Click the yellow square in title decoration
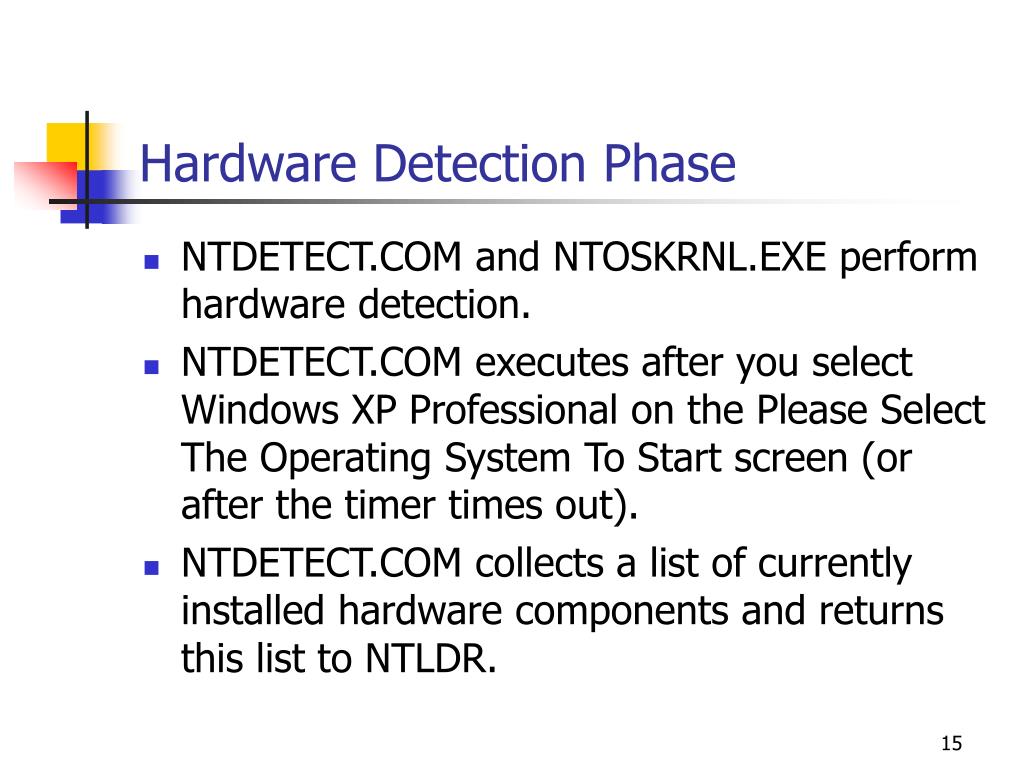Viewport: 1024px width, 768px height. pyautogui.click(x=66, y=147)
